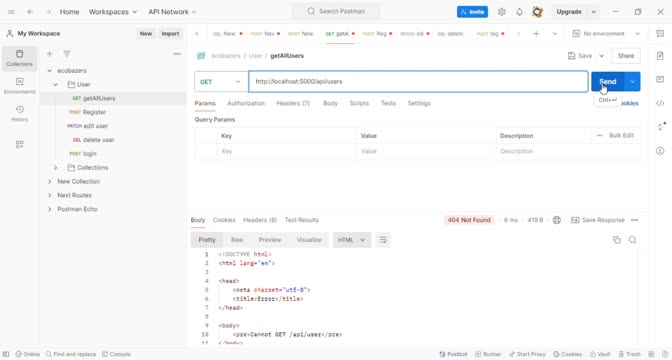Click the network globe icon in response

[557, 220]
